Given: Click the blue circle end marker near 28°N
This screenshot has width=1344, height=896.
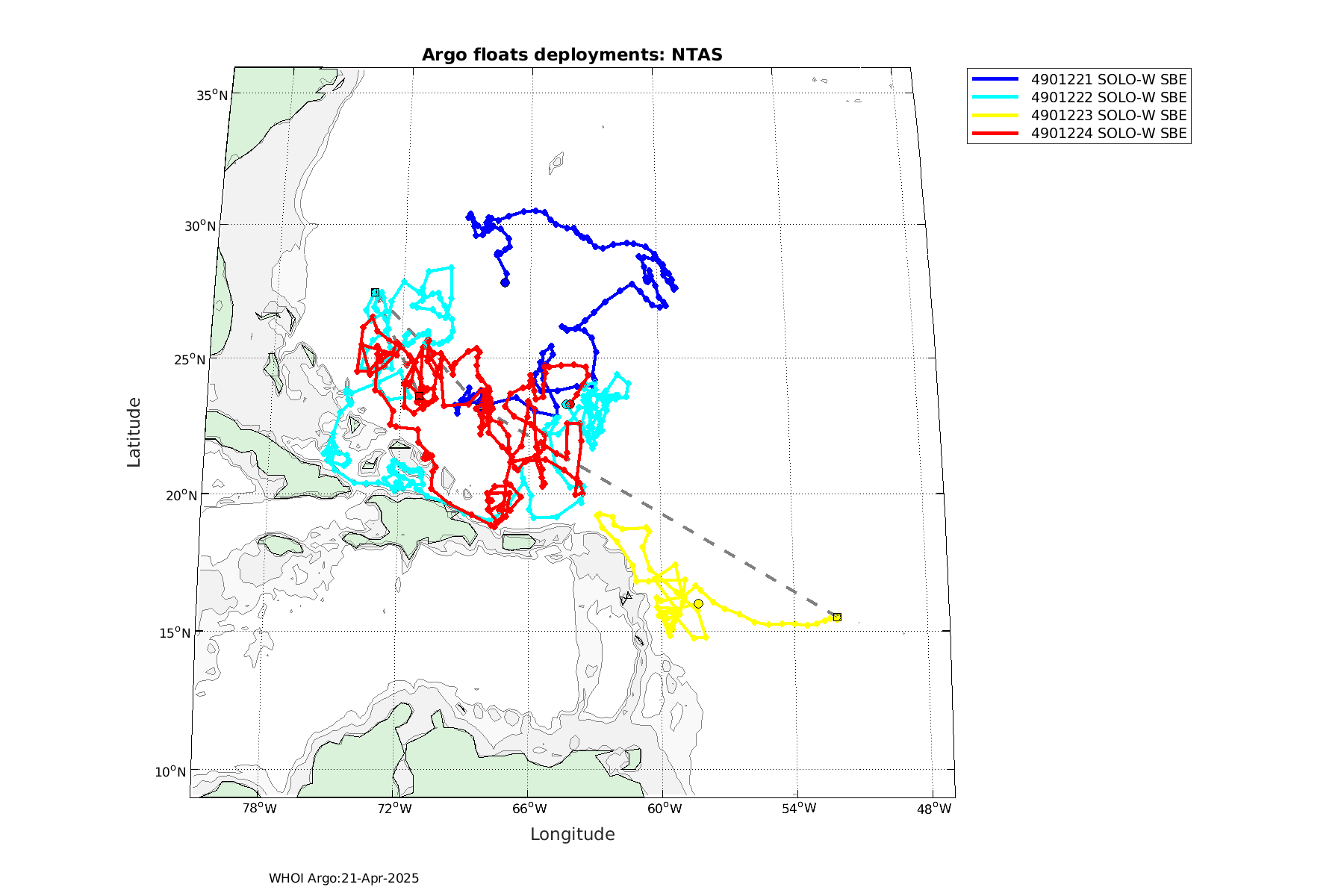Looking at the screenshot, I should pyautogui.click(x=505, y=282).
